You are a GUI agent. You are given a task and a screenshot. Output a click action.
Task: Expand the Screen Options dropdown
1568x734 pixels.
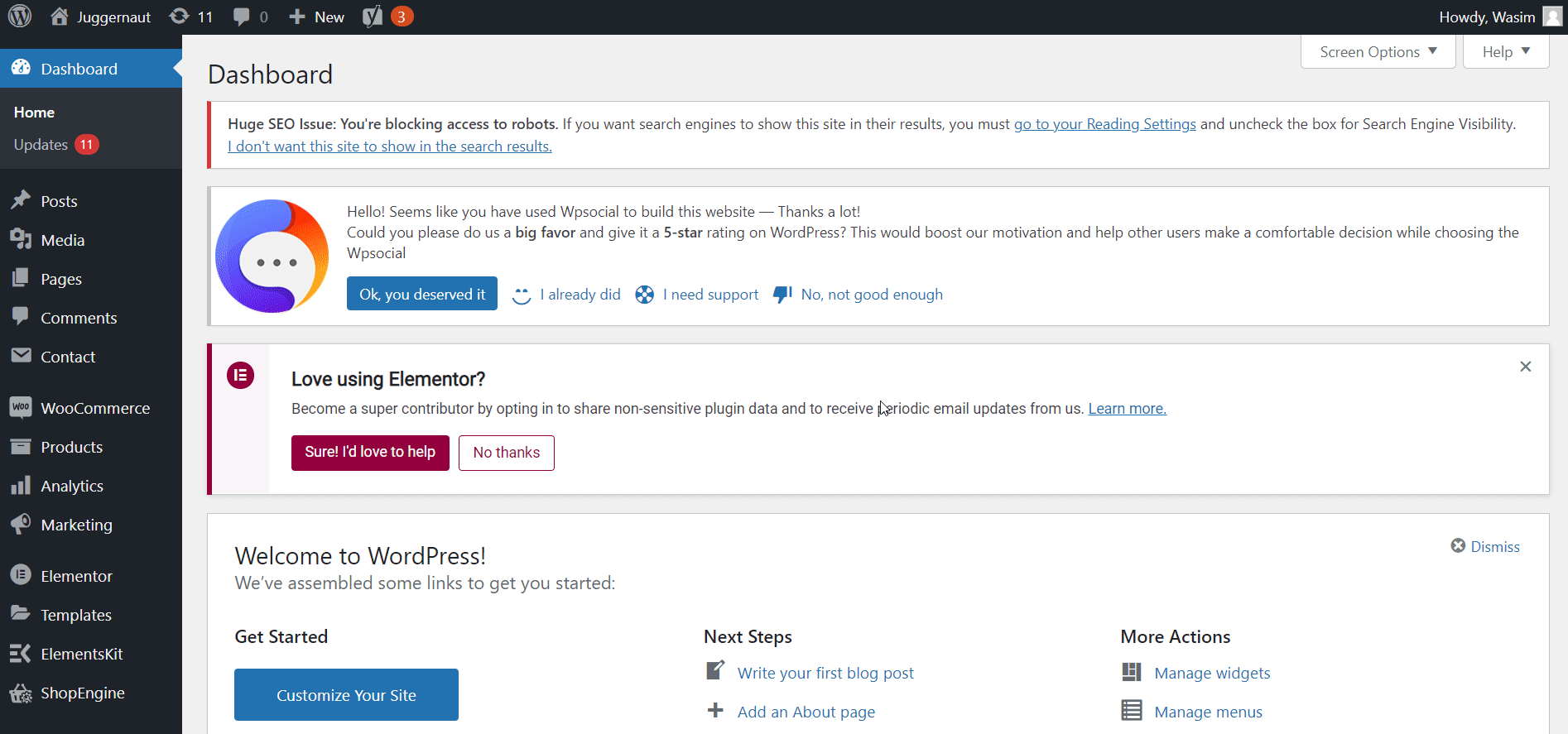click(1378, 51)
